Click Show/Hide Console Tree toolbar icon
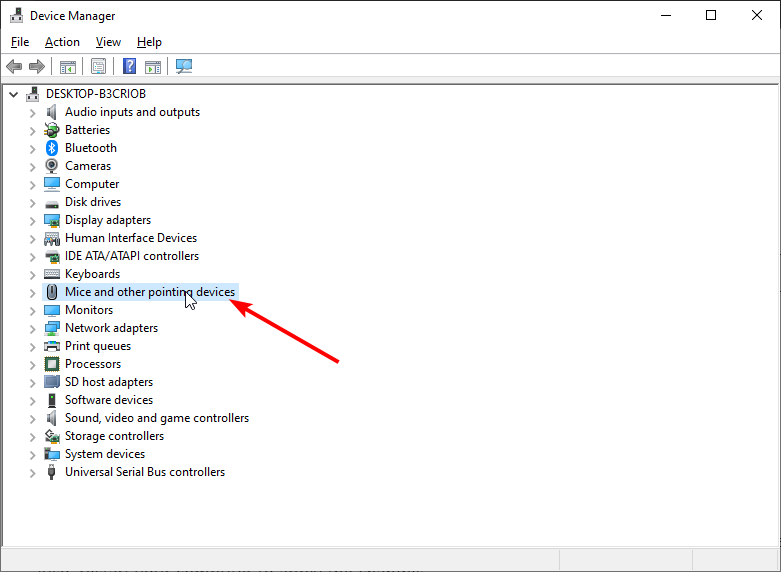 (x=68, y=66)
